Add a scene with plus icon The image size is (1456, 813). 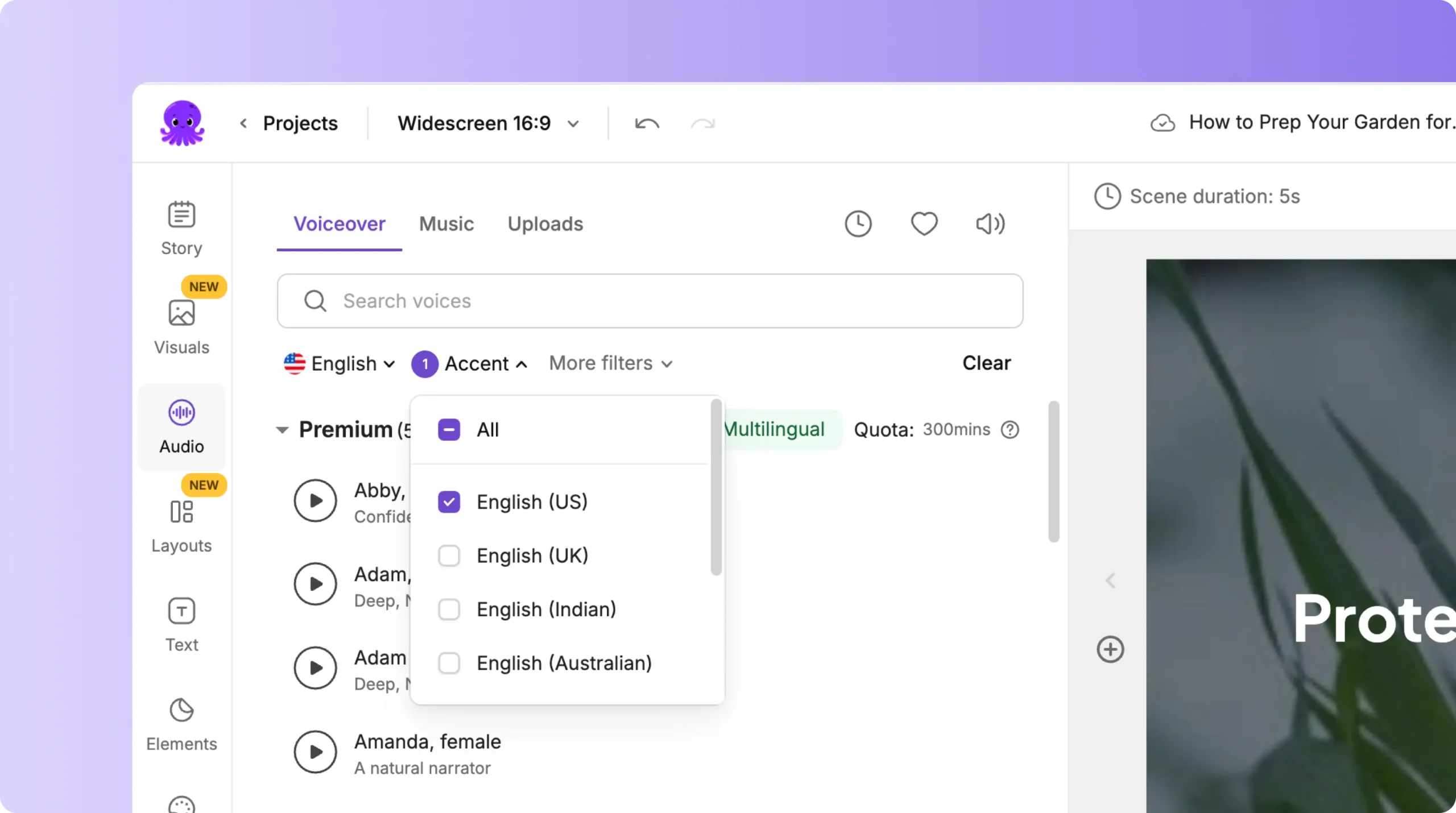(1110, 649)
